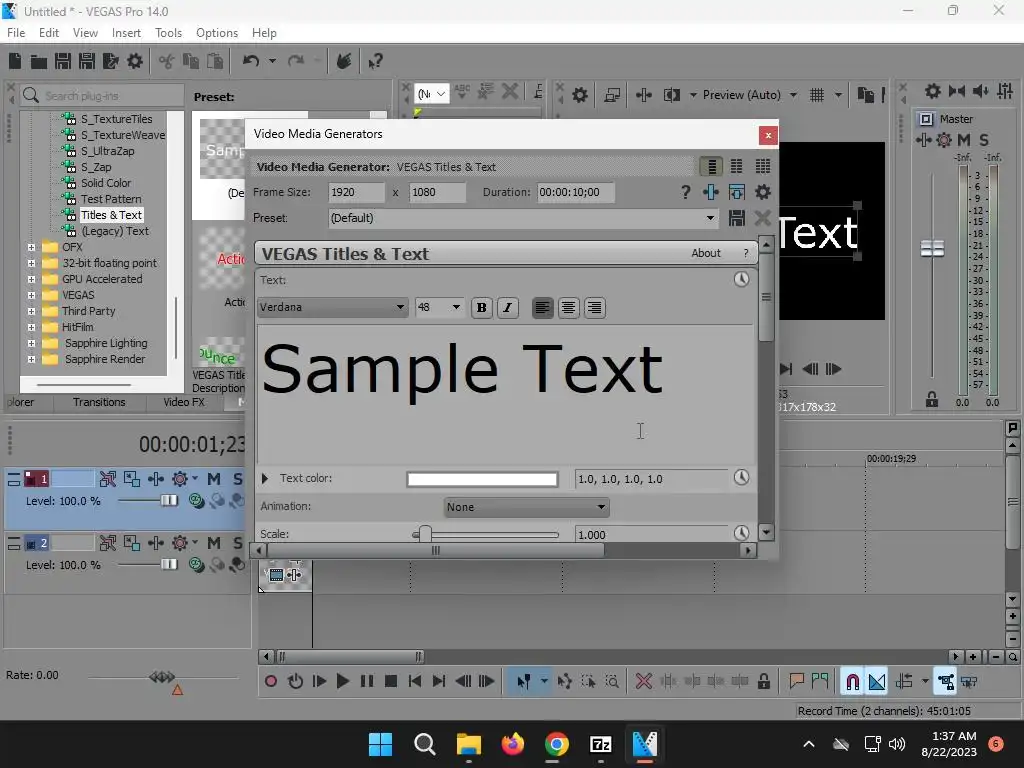The width and height of the screenshot is (1024, 768).
Task: Open animation clock for Scale
Action: pos(741,533)
